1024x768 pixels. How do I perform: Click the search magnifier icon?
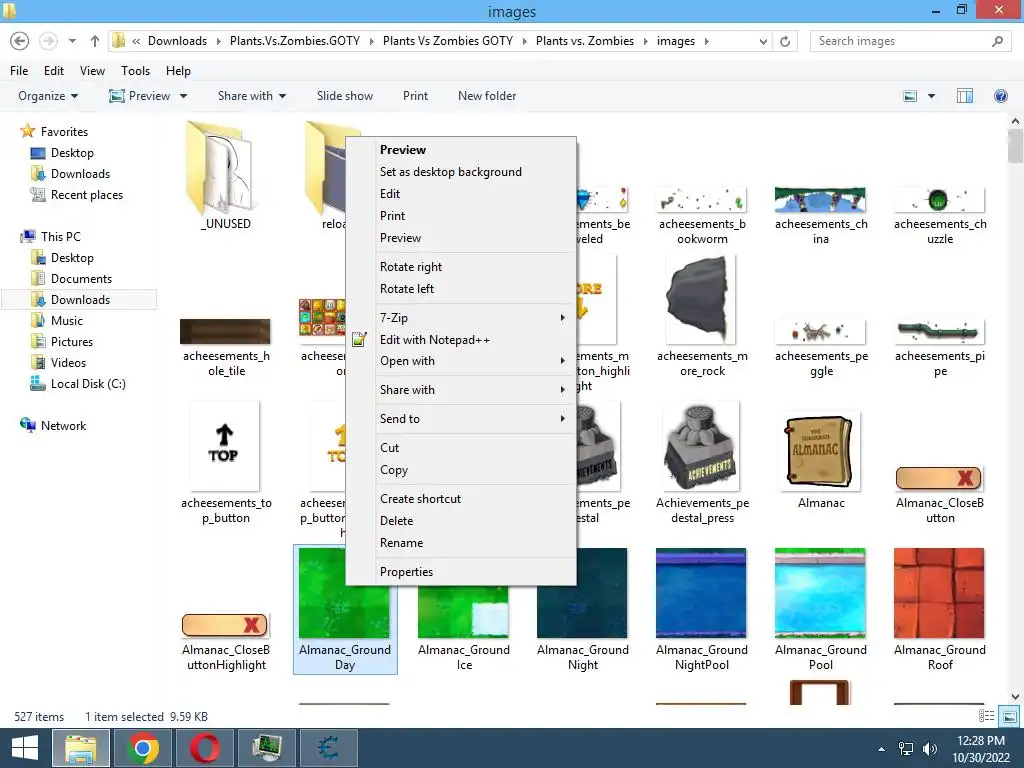(x=997, y=41)
